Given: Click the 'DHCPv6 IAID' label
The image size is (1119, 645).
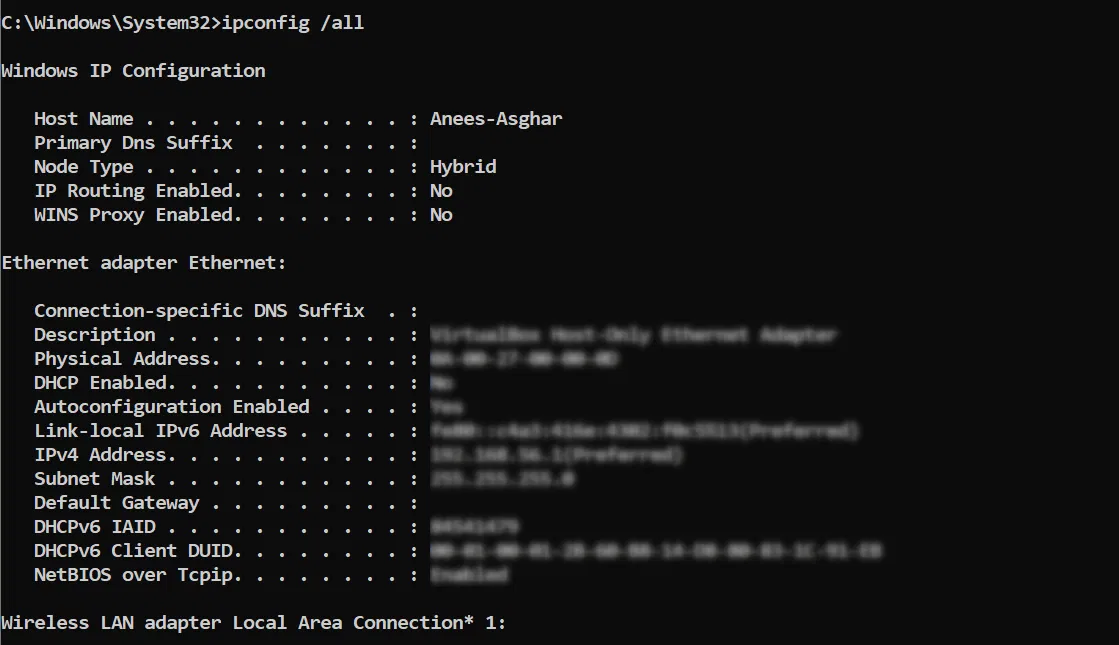Looking at the screenshot, I should [x=94, y=527].
